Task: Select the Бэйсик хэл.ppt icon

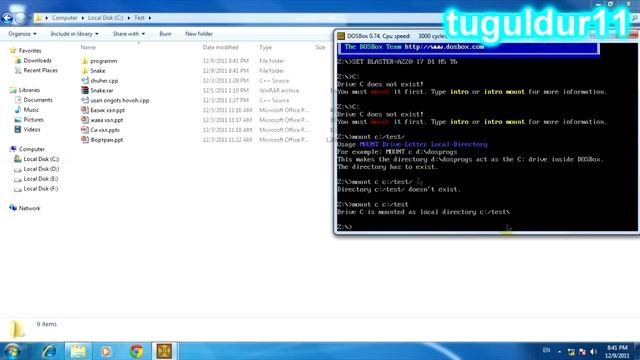Action: [x=84, y=110]
